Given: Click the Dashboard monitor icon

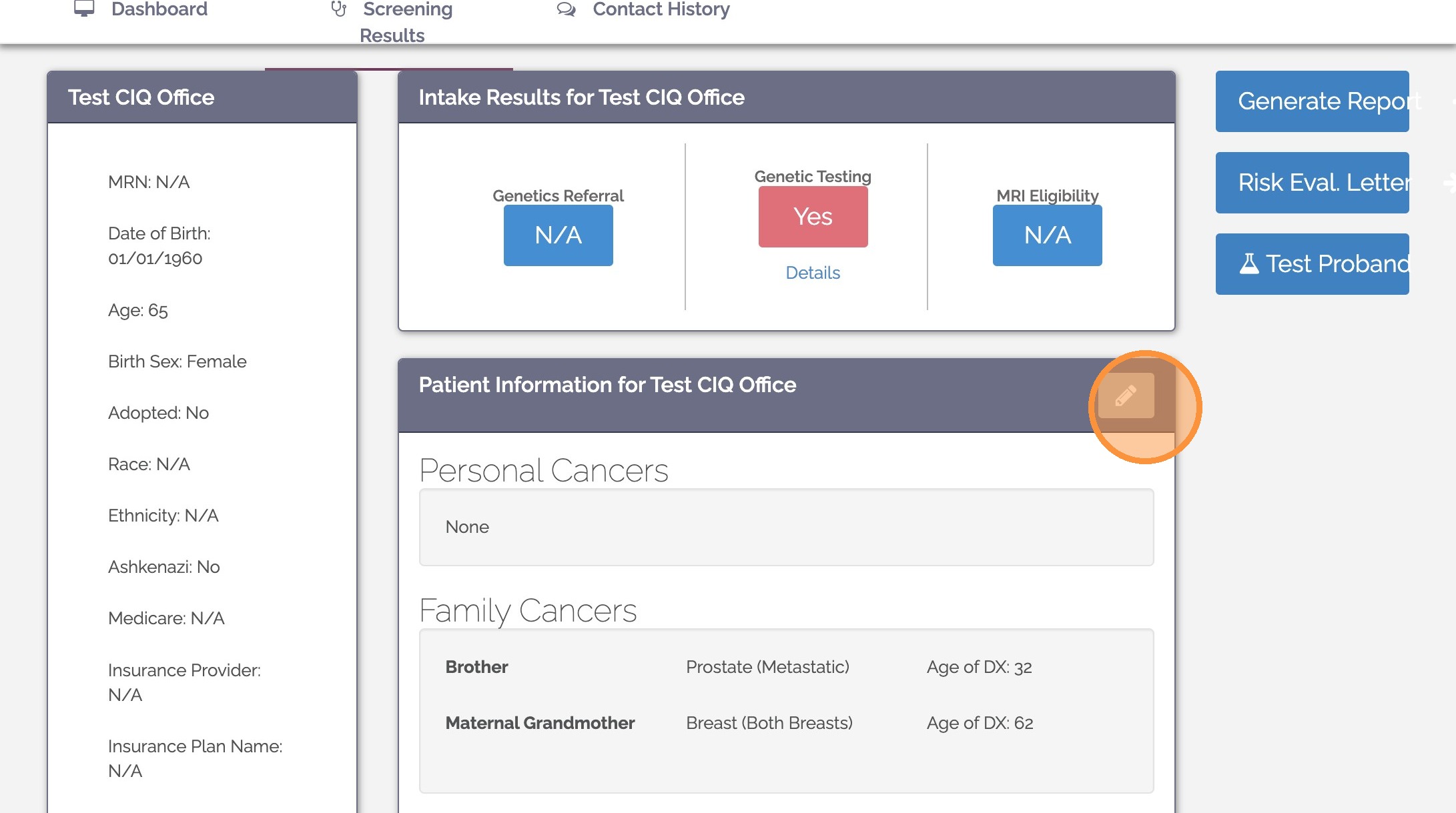Looking at the screenshot, I should click(x=83, y=9).
